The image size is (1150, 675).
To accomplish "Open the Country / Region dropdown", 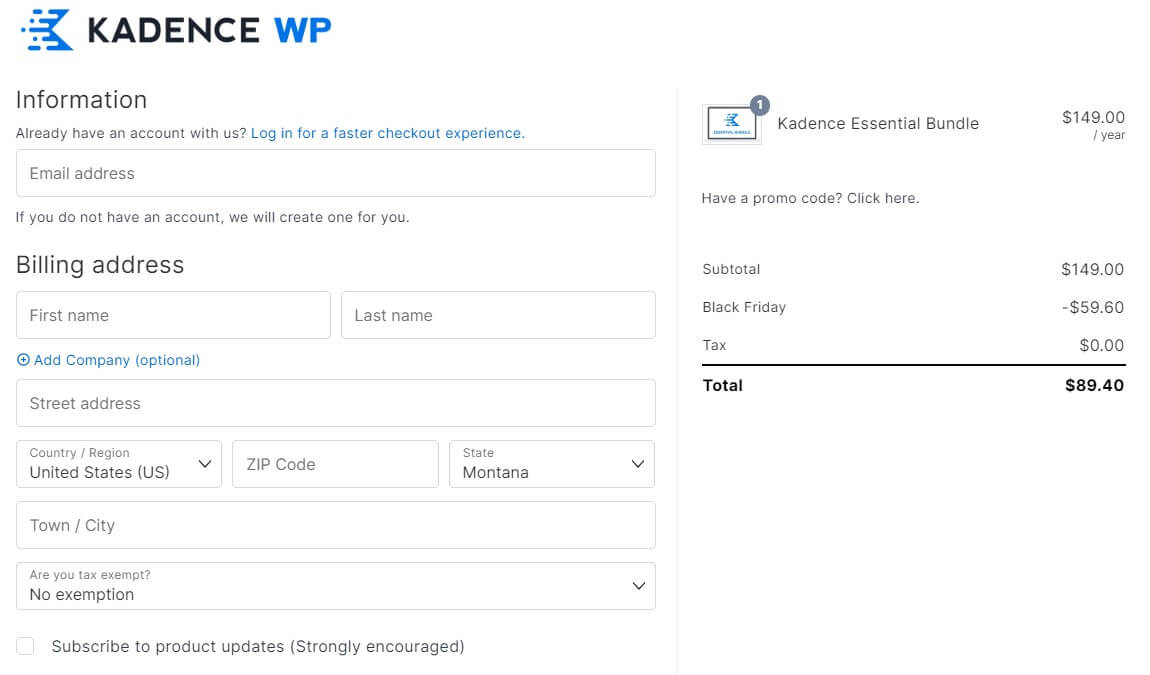I will pyautogui.click(x=119, y=464).
